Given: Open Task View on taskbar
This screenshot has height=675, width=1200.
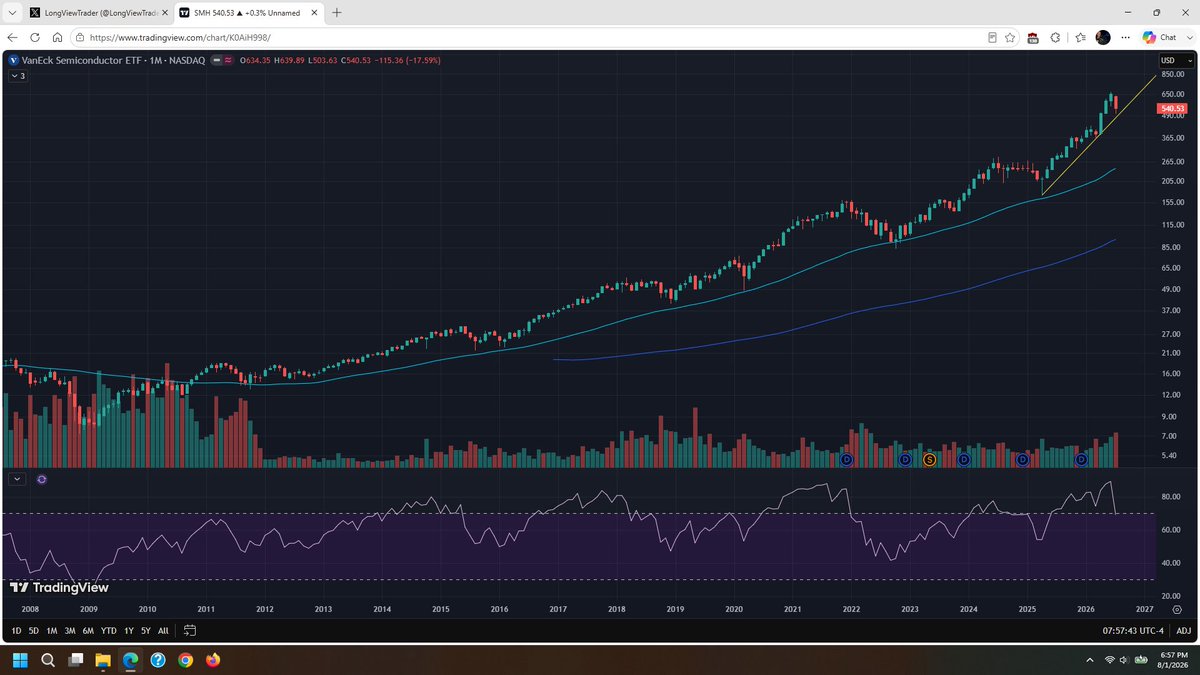Looking at the screenshot, I should pos(75,660).
